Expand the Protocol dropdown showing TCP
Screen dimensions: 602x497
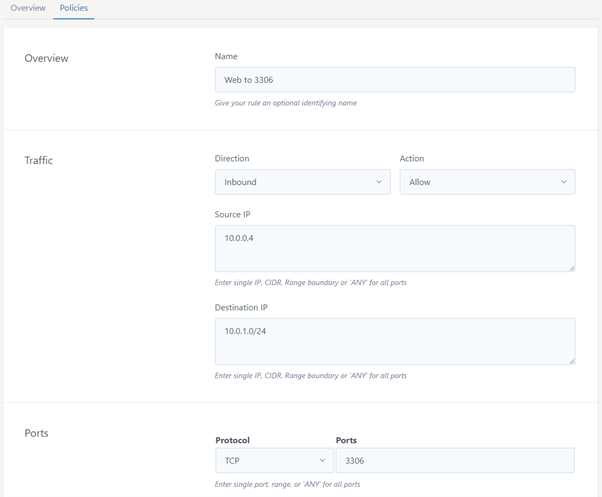(x=274, y=460)
